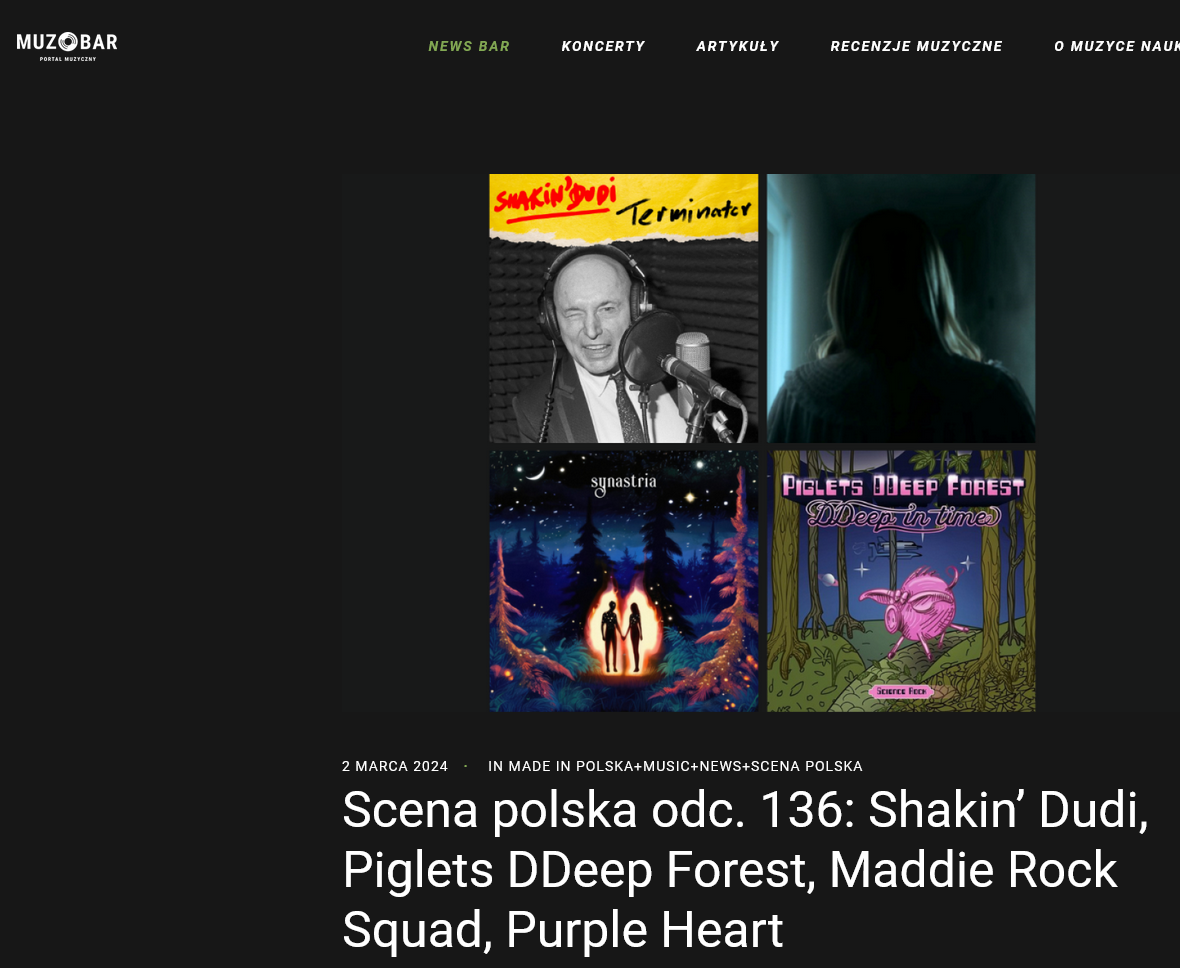
Task: Click the Portal Muzyczny tagline
Action: (x=68, y=59)
